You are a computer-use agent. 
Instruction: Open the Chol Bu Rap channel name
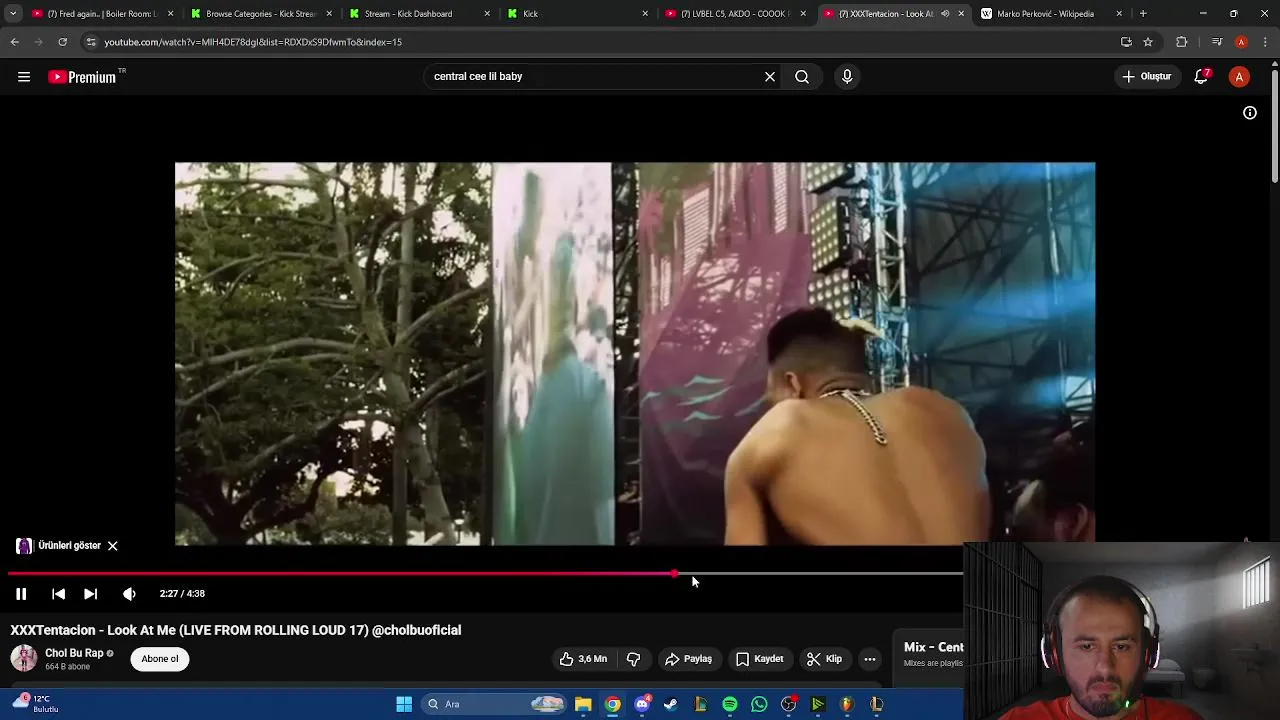click(74, 653)
